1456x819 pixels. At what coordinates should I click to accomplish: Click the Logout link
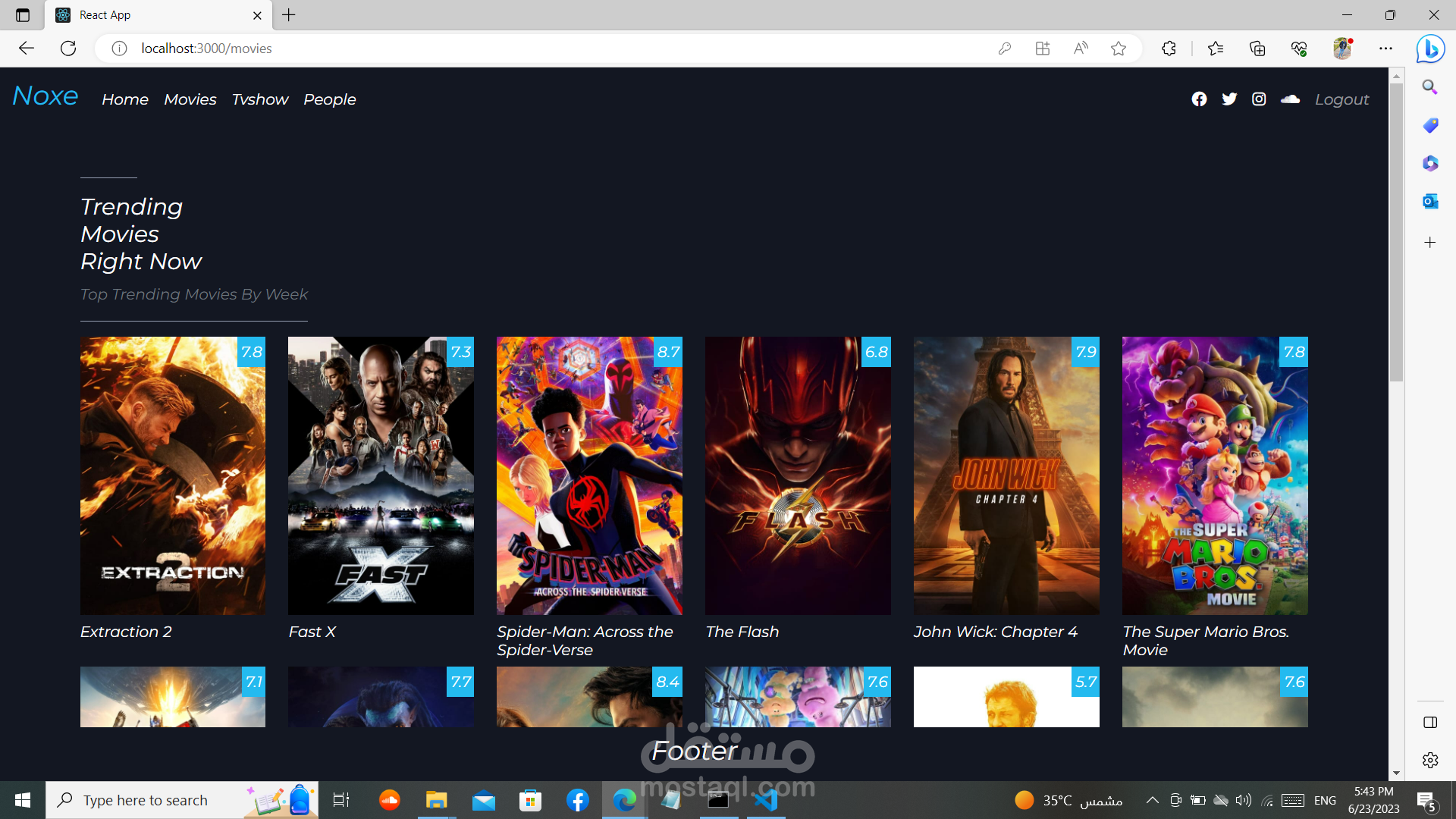[x=1341, y=99]
